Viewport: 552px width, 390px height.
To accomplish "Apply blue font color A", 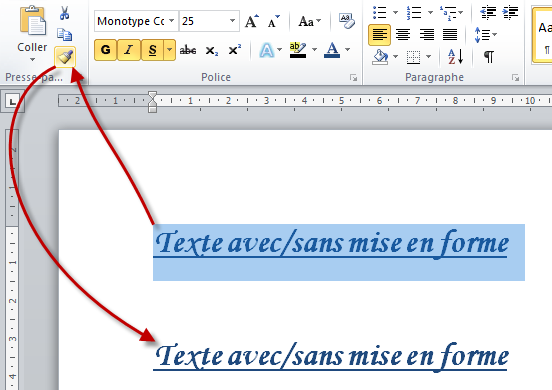I will 332,50.
